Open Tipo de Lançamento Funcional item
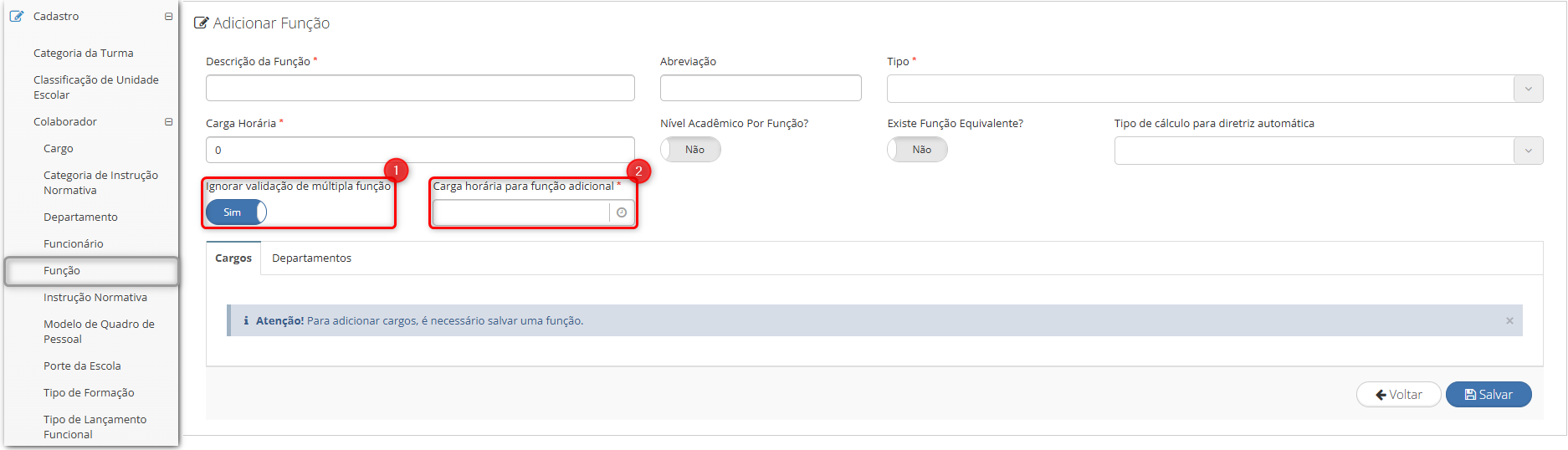 tap(95, 427)
